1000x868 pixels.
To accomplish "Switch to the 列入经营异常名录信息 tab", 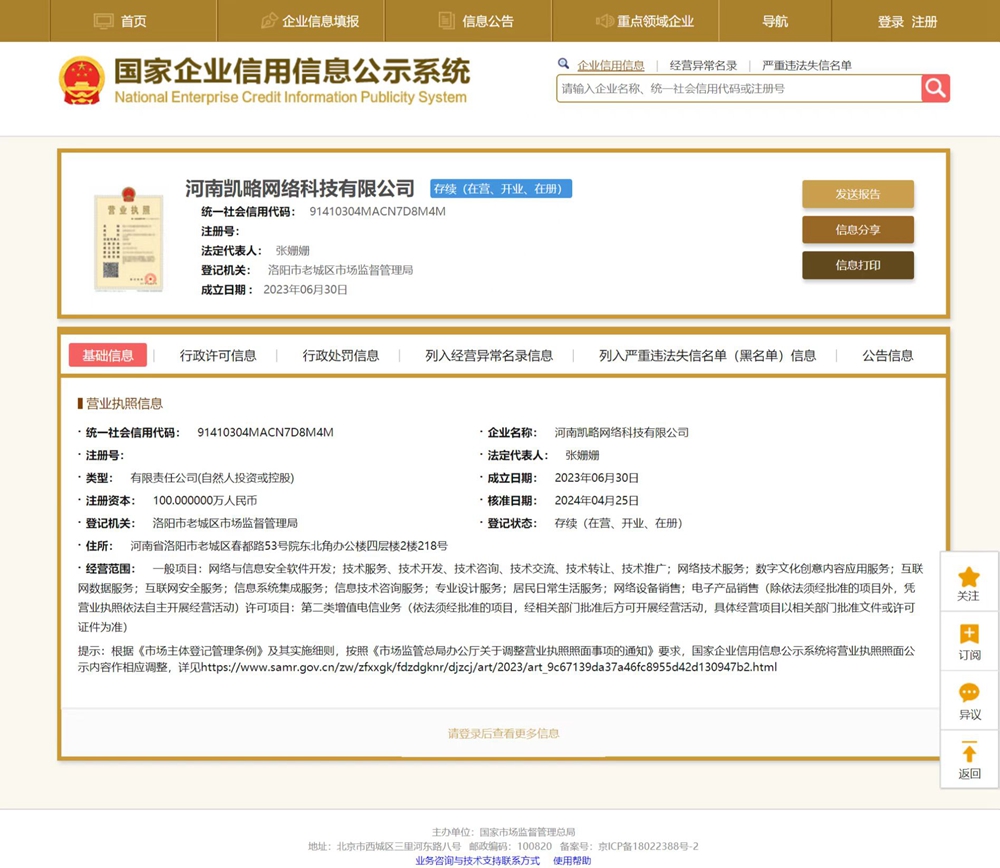I will click(489, 355).
